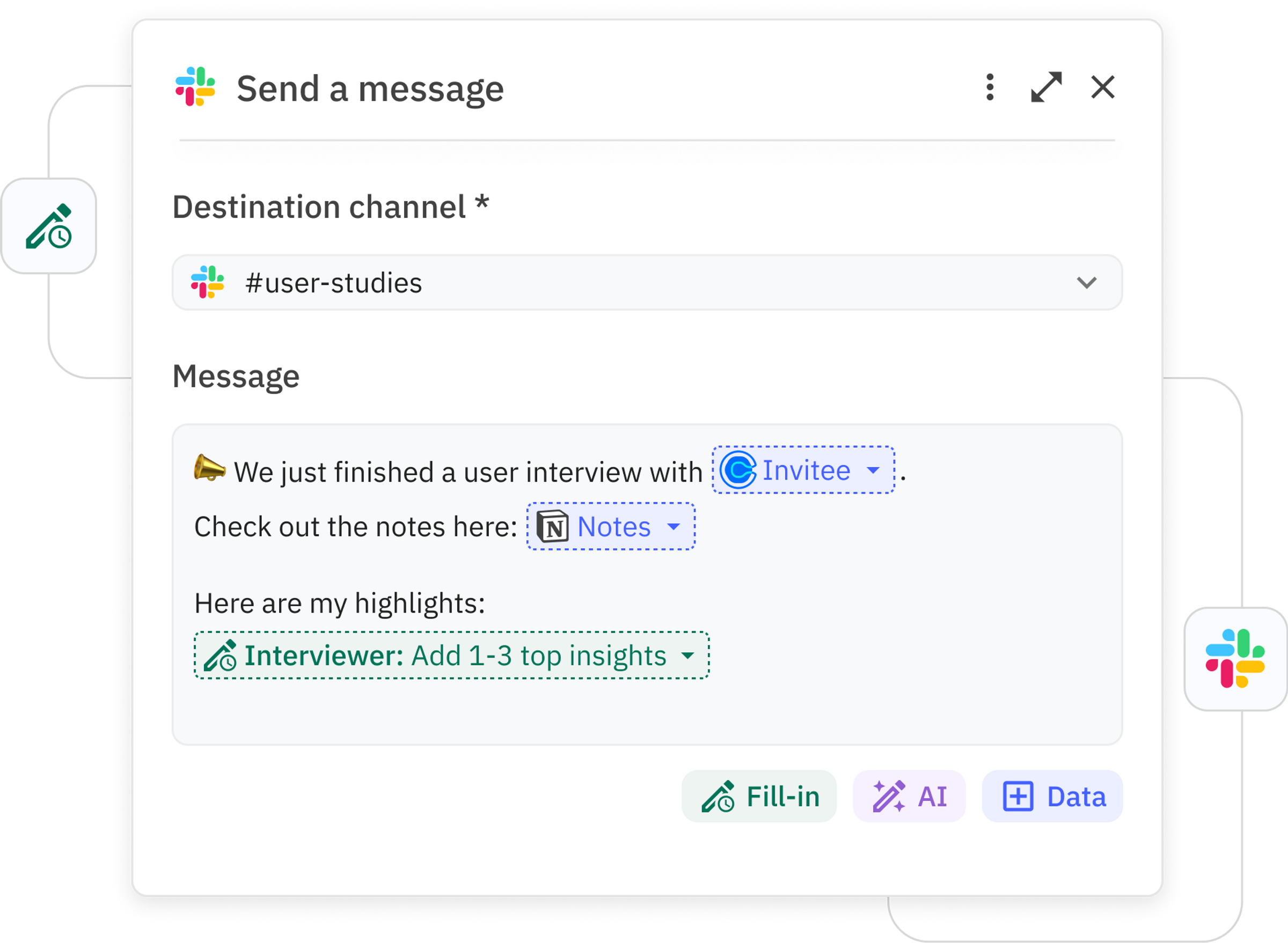The image size is (1288, 943).
Task: Insert an AI field
Action: tap(909, 797)
